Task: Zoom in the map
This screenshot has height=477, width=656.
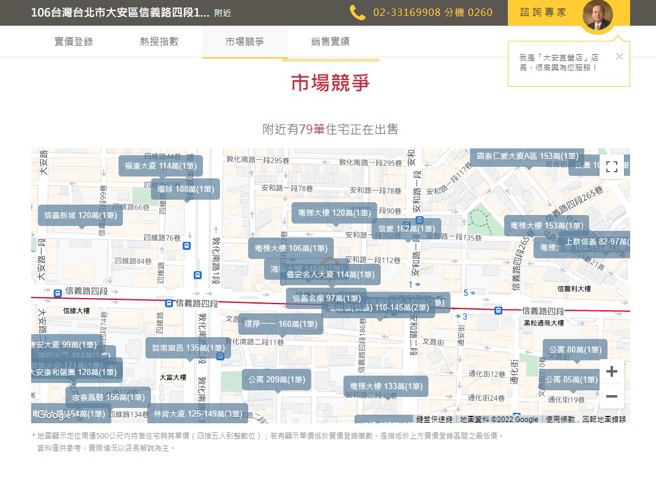Action: click(612, 372)
